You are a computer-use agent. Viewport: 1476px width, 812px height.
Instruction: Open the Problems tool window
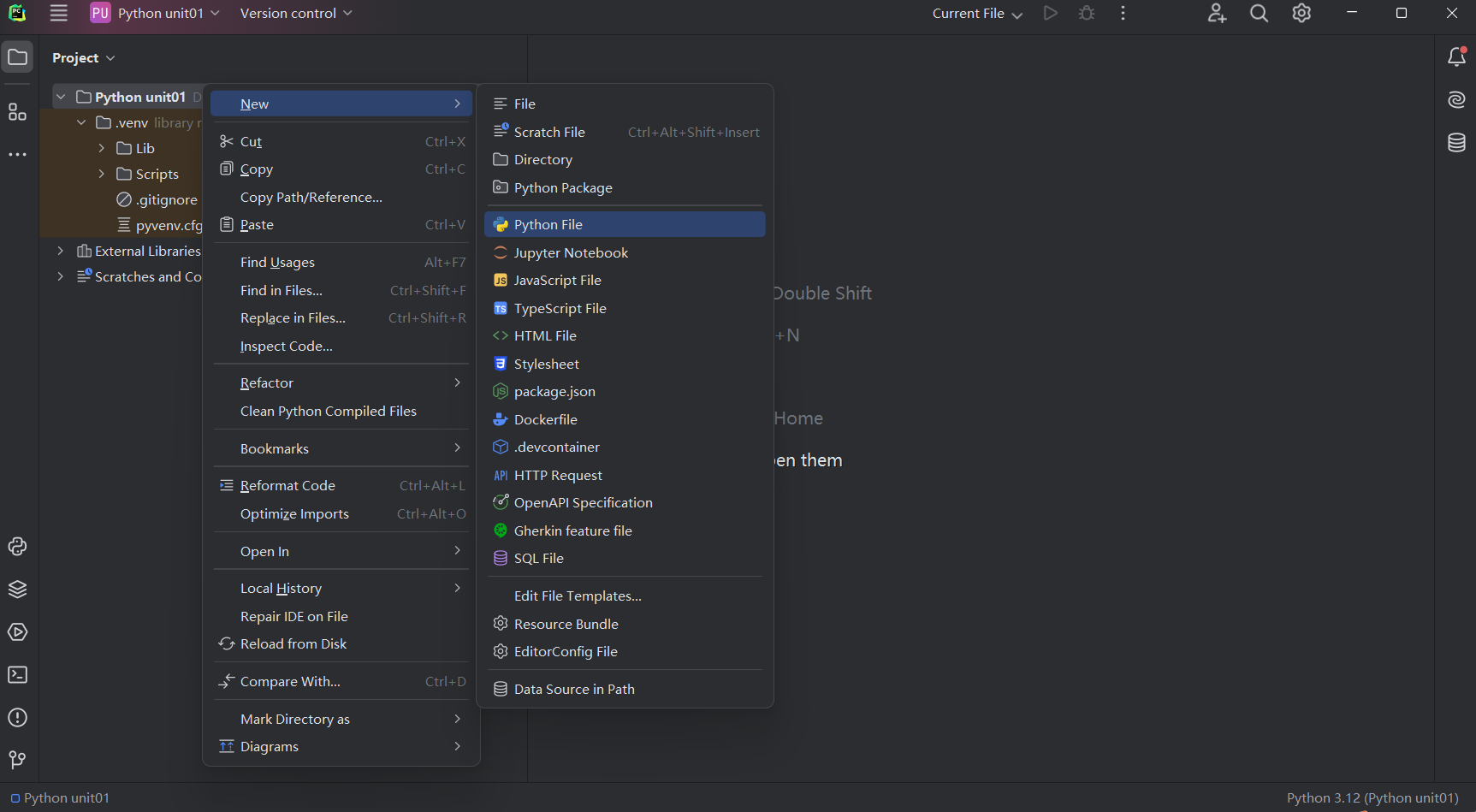(17, 718)
